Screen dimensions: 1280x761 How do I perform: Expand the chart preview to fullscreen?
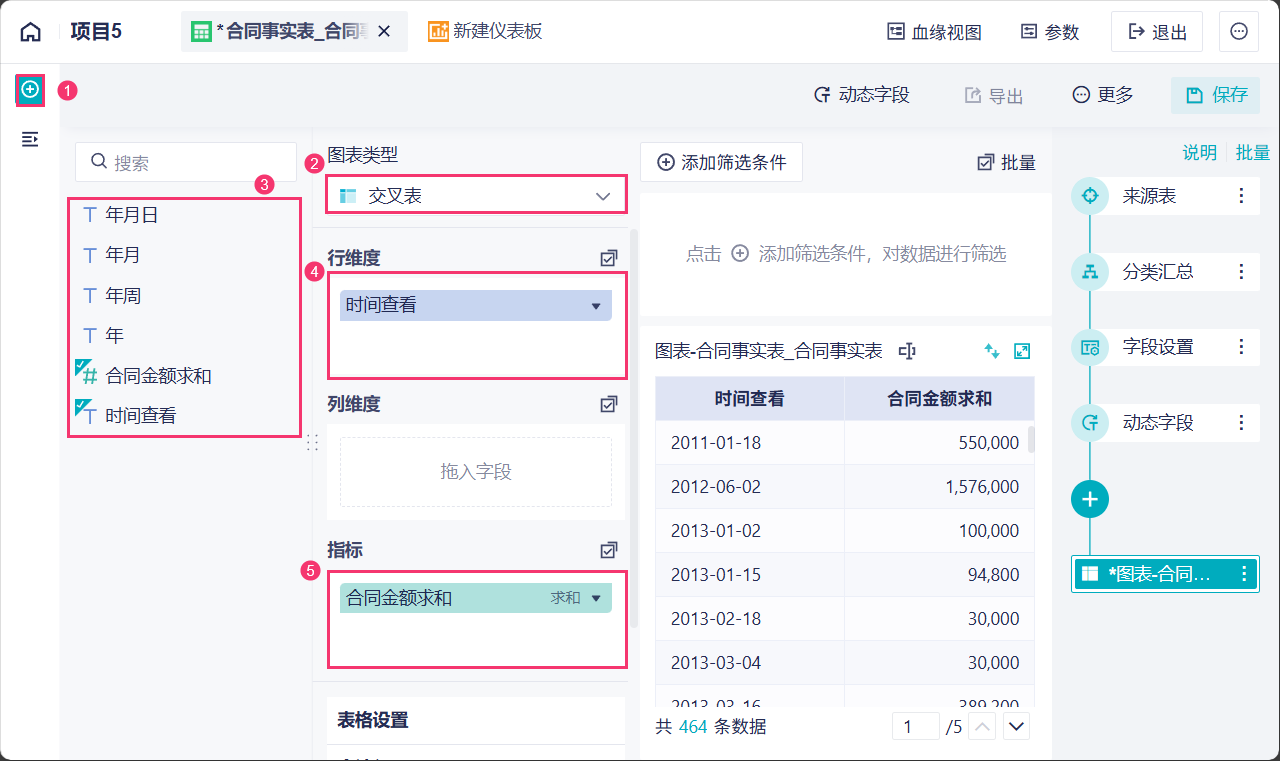[x=1022, y=351]
